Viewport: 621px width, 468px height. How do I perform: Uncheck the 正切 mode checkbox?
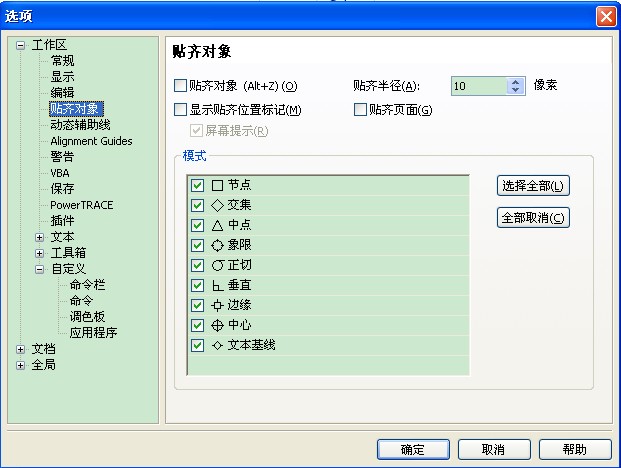click(x=197, y=265)
